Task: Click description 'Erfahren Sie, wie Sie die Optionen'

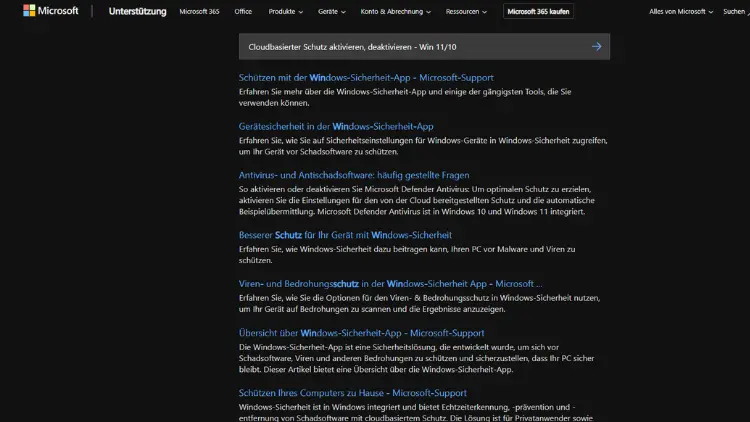Action: tap(419, 303)
